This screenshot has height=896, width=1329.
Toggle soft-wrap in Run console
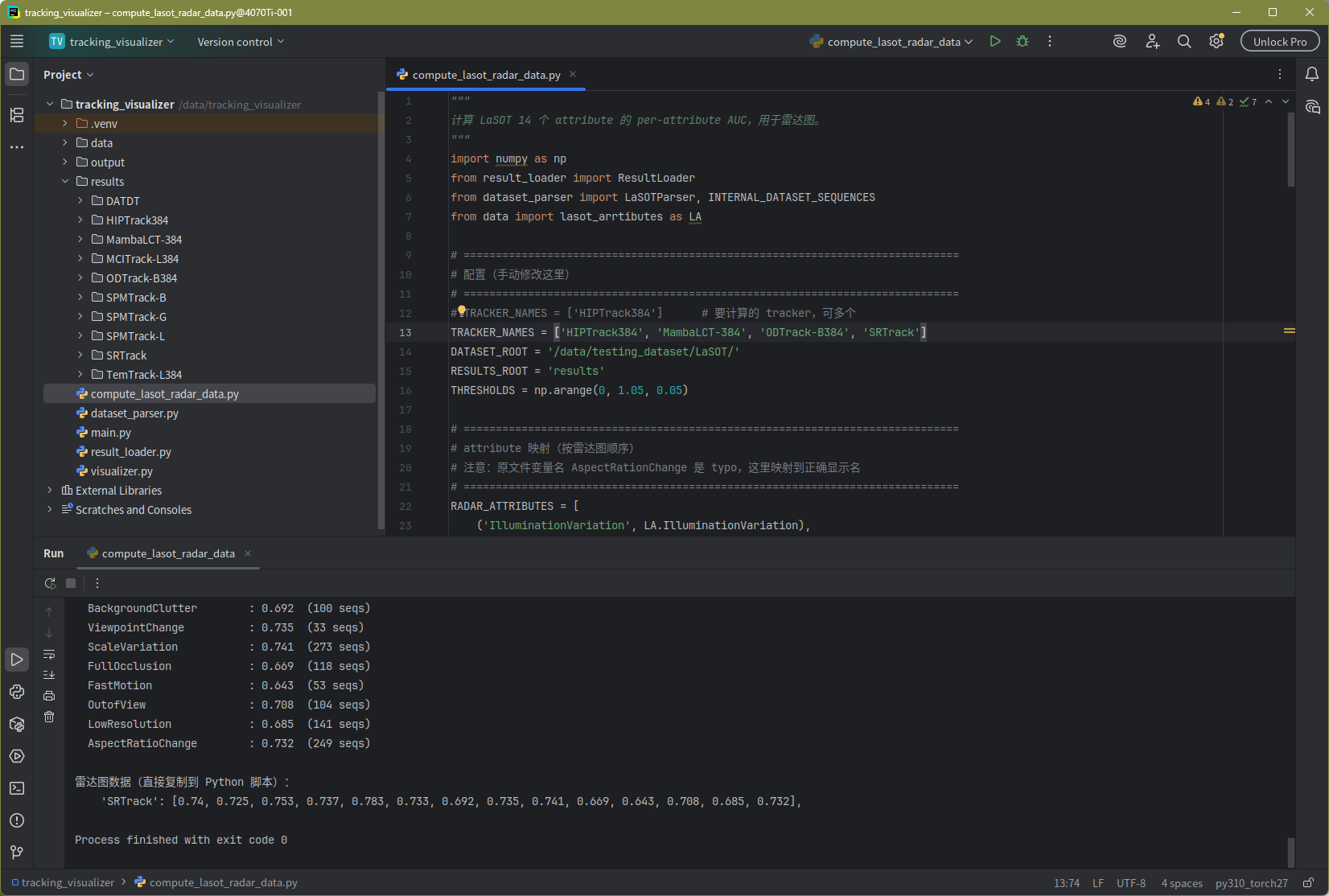pyautogui.click(x=49, y=654)
